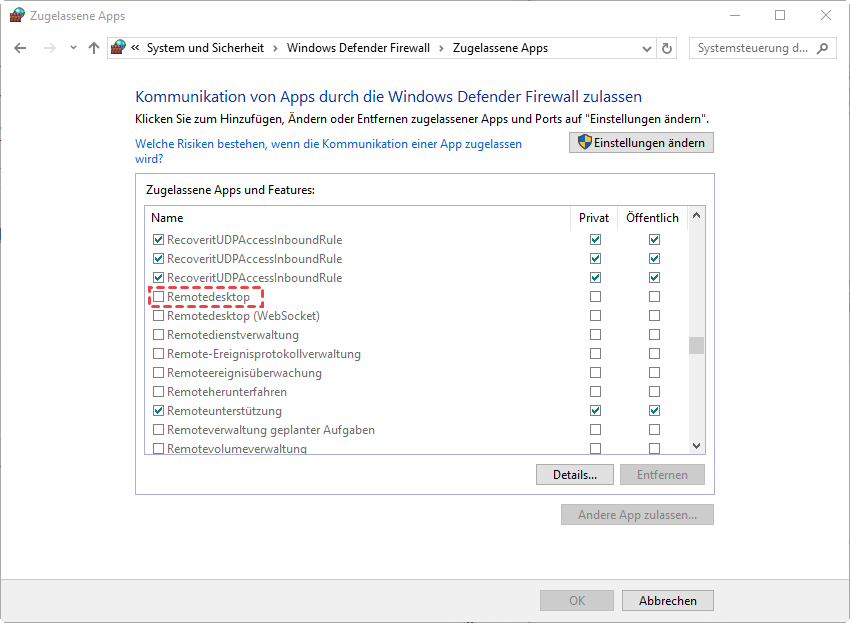Select Remote-Ereignisprotokollverwaltung row text
The image size is (850, 623).
tap(264, 354)
